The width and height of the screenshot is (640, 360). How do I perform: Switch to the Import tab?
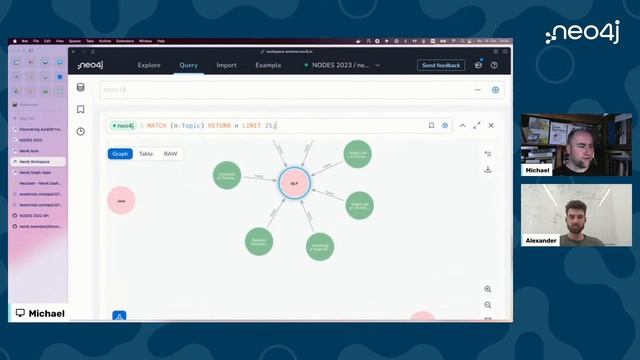pyautogui.click(x=226, y=65)
